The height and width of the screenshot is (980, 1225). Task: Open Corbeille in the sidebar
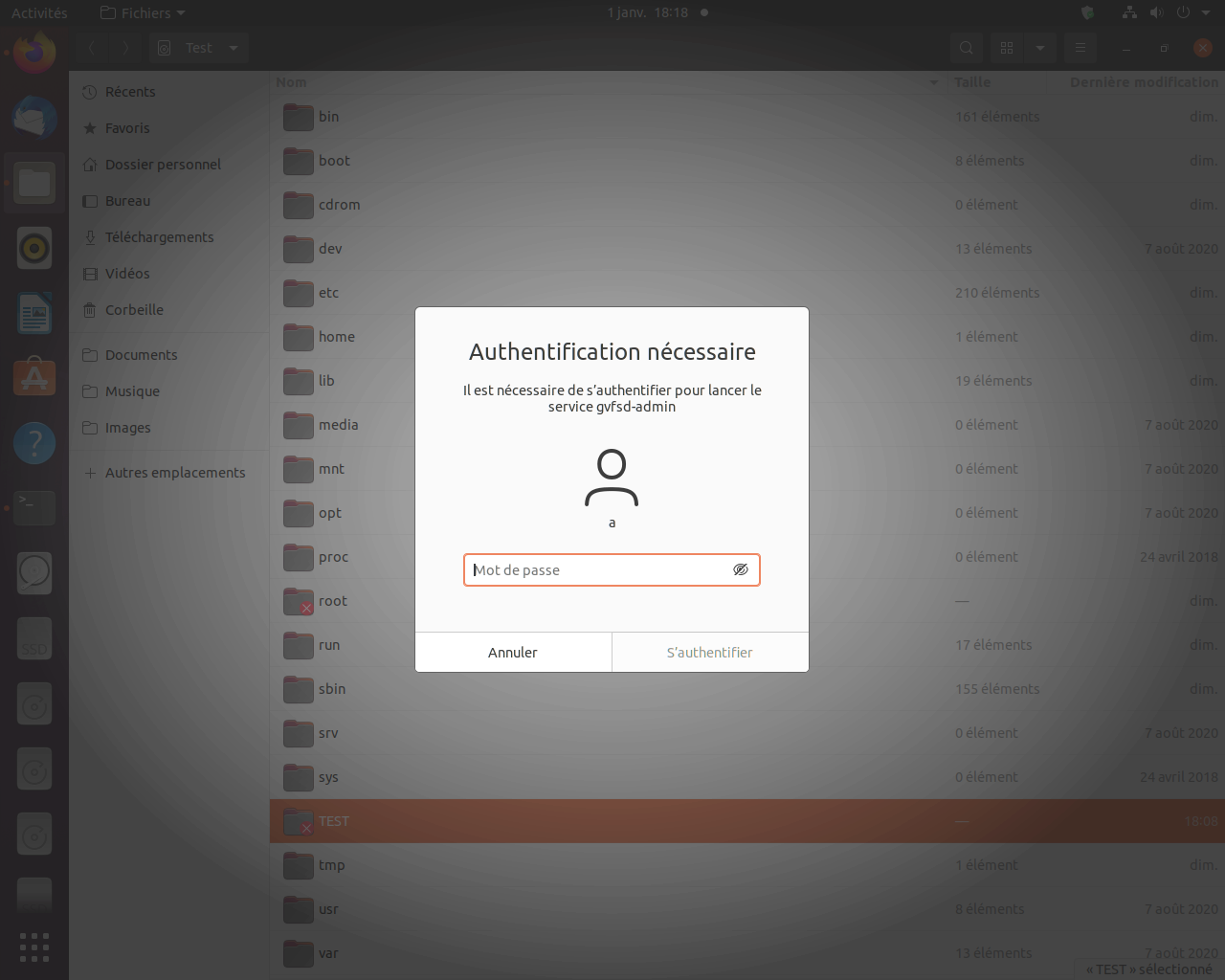(x=169, y=310)
